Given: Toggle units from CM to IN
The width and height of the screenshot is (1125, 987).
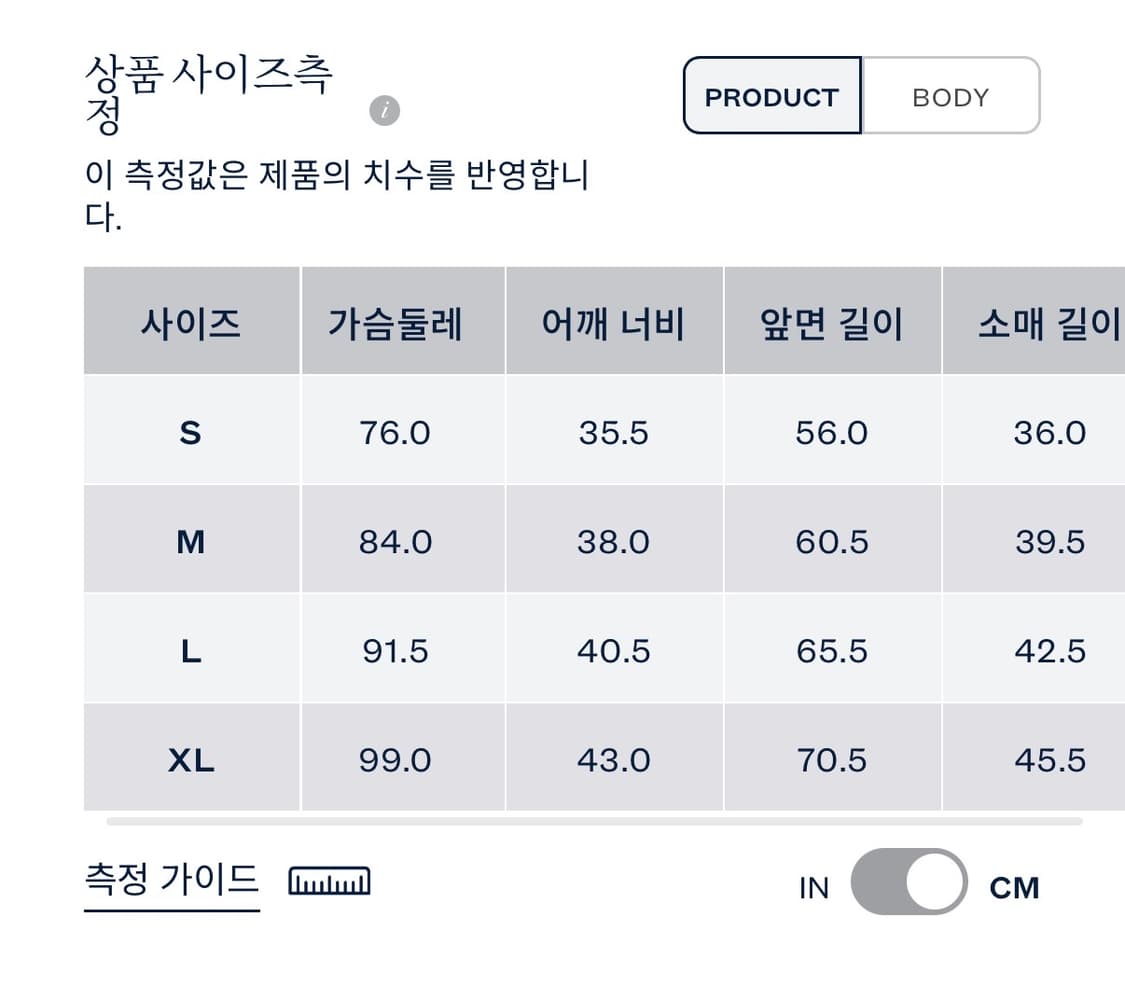Looking at the screenshot, I should click(x=908, y=881).
